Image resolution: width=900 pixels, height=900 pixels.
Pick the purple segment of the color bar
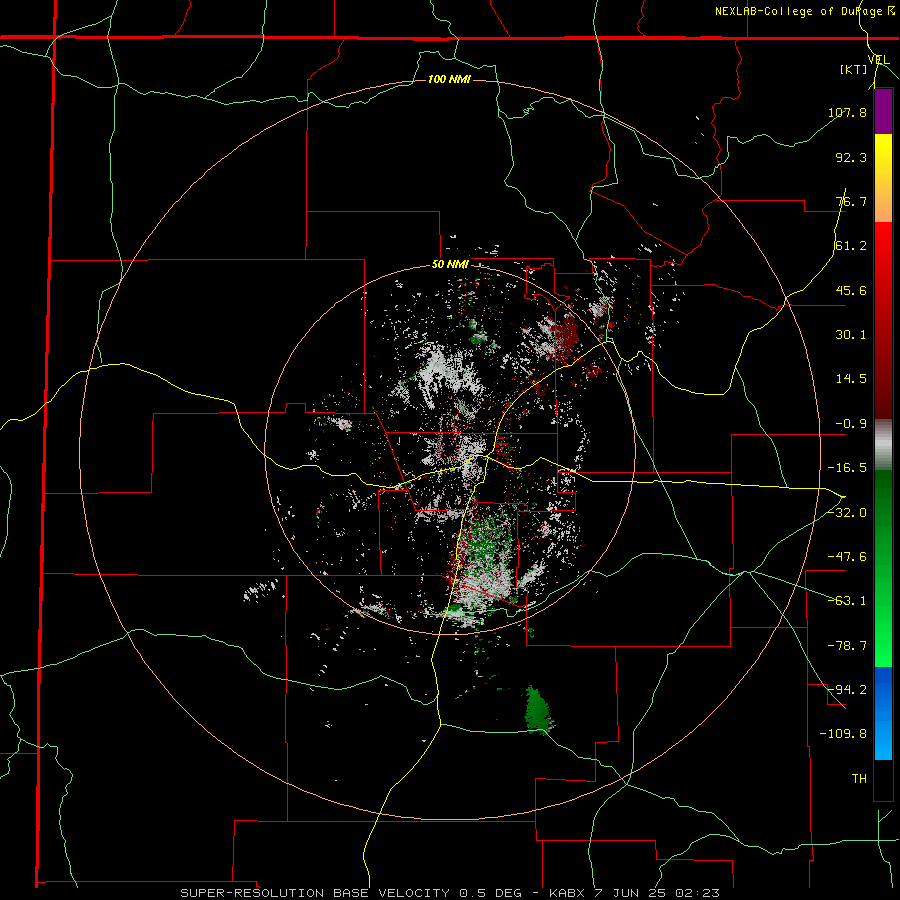883,111
